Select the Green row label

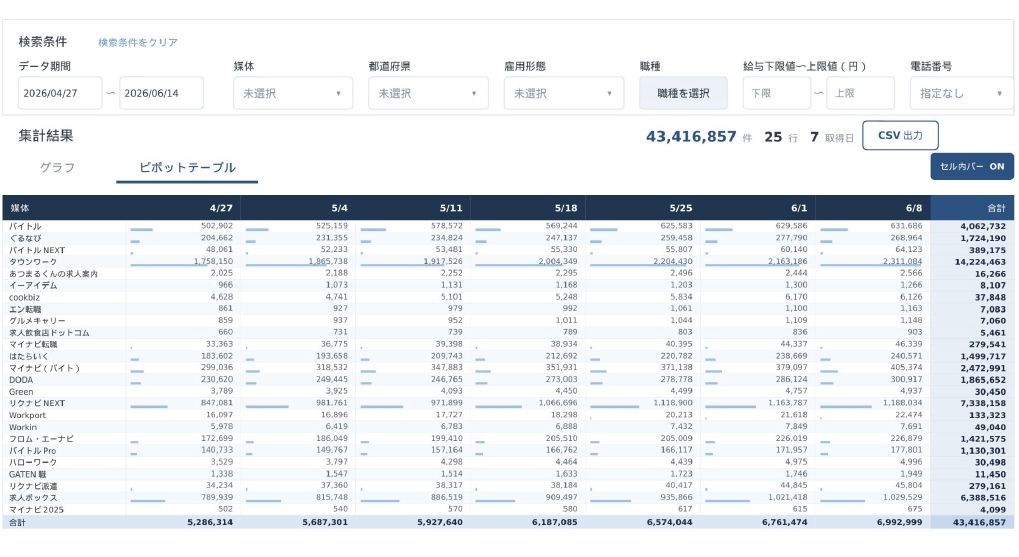(x=21, y=391)
